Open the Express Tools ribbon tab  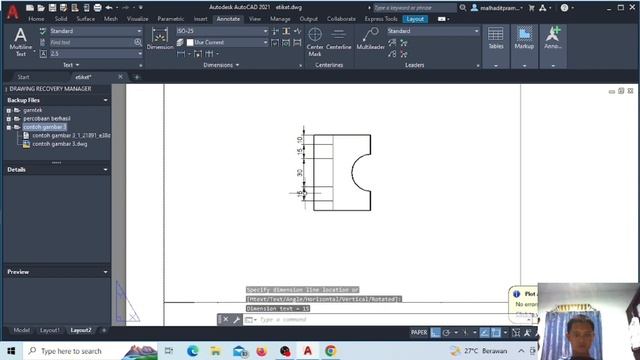381,19
